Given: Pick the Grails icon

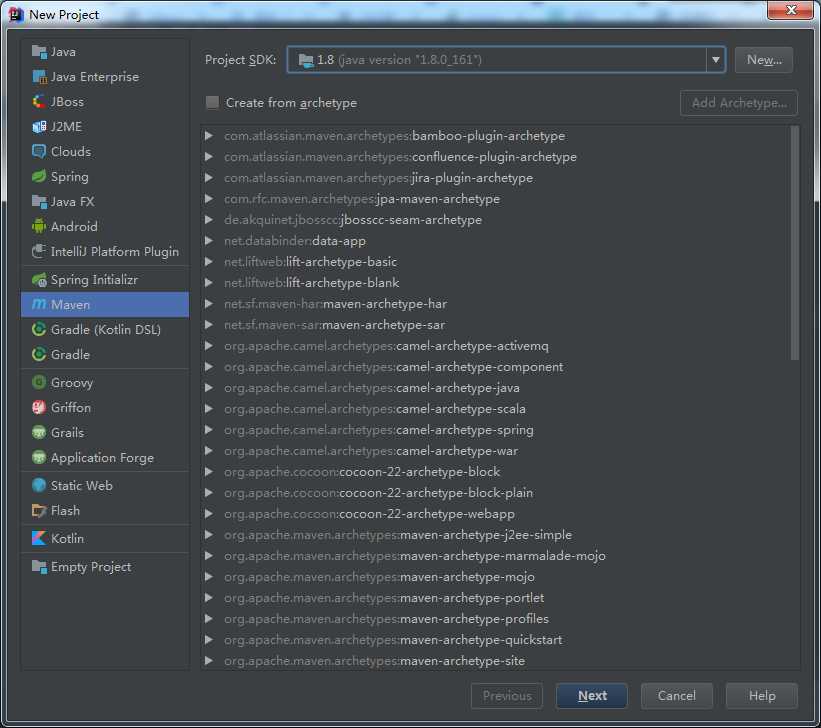Looking at the screenshot, I should coord(39,433).
